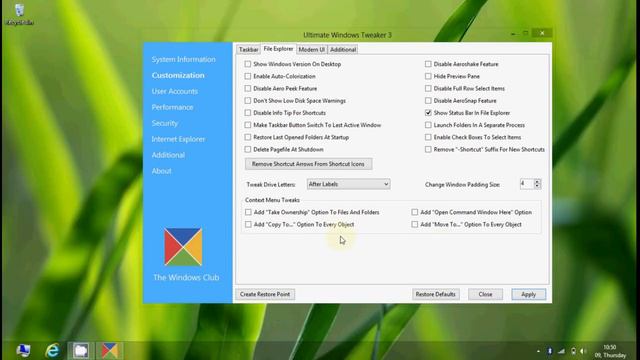Go to User Accounts section
The width and height of the screenshot is (640, 360).
pyautogui.click(x=175, y=91)
